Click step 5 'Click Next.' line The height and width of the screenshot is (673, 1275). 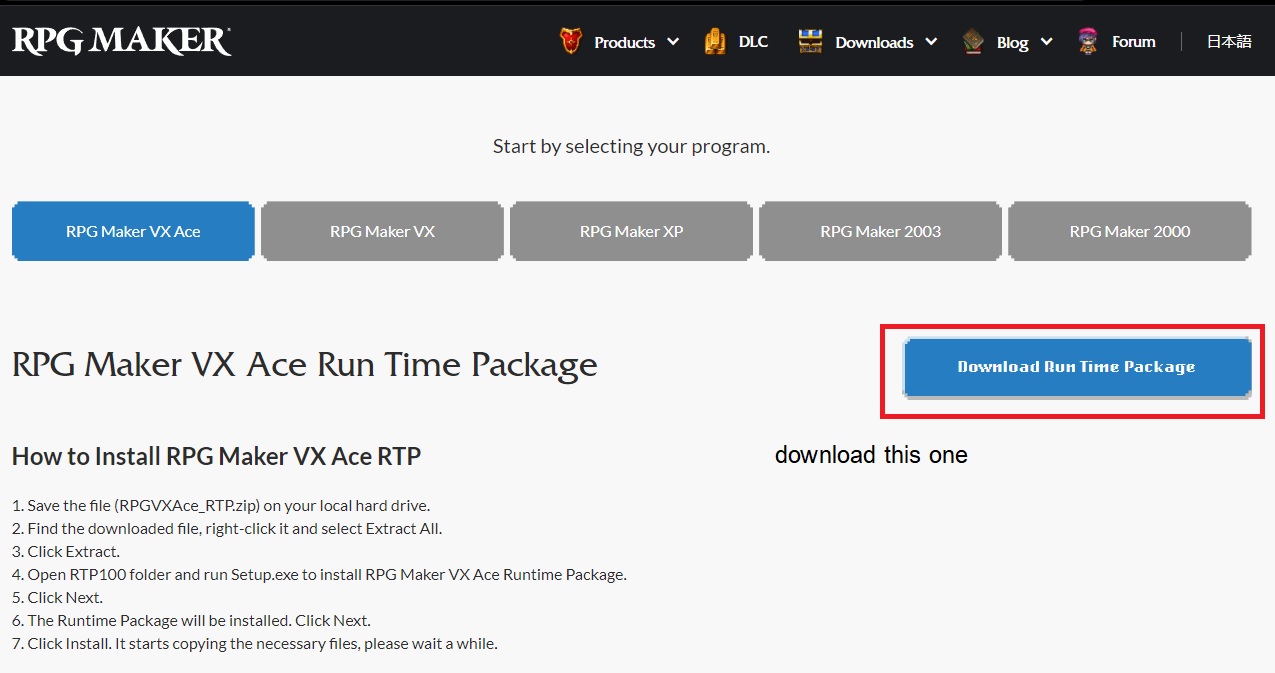(57, 597)
